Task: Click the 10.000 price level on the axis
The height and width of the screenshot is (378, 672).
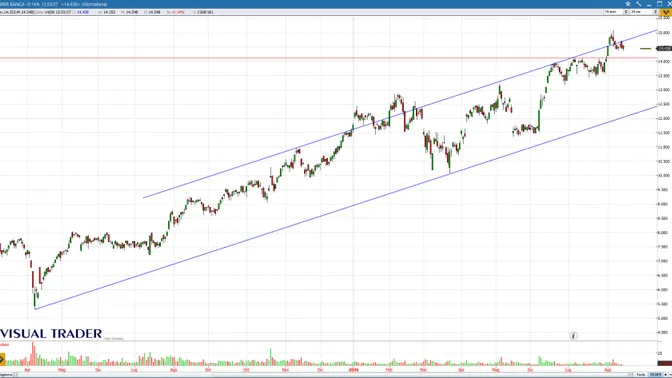Action: pos(664,176)
